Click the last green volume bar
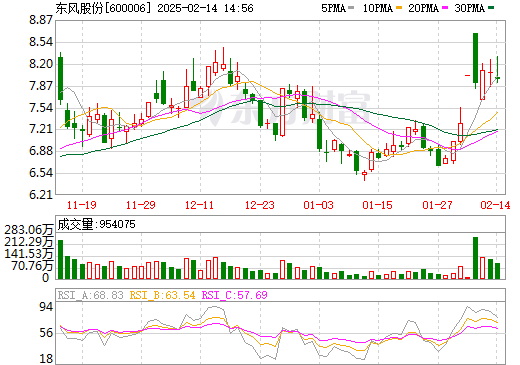The image size is (520, 365). 497,271
